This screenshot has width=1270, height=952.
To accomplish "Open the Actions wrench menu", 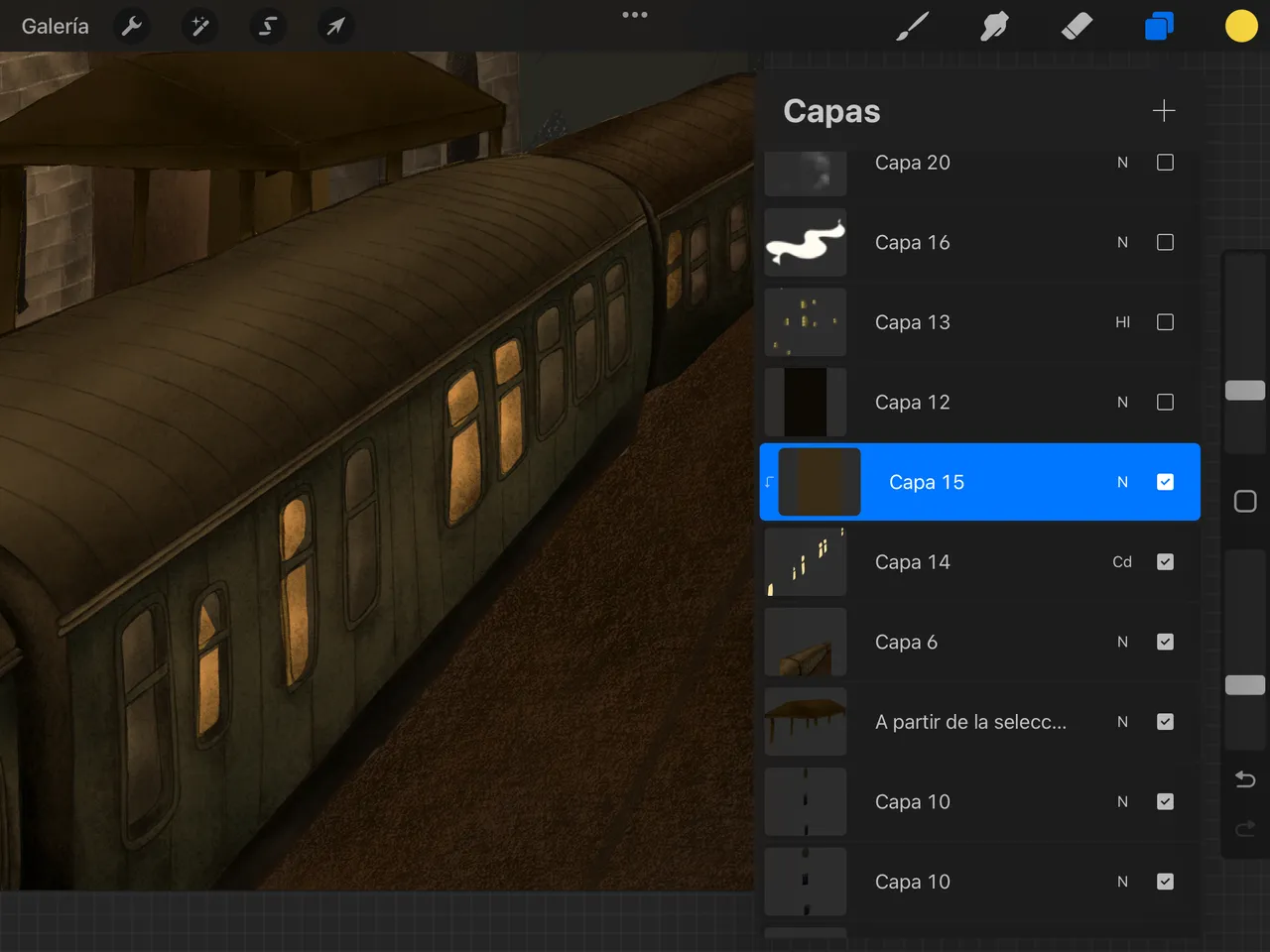I will click(132, 27).
